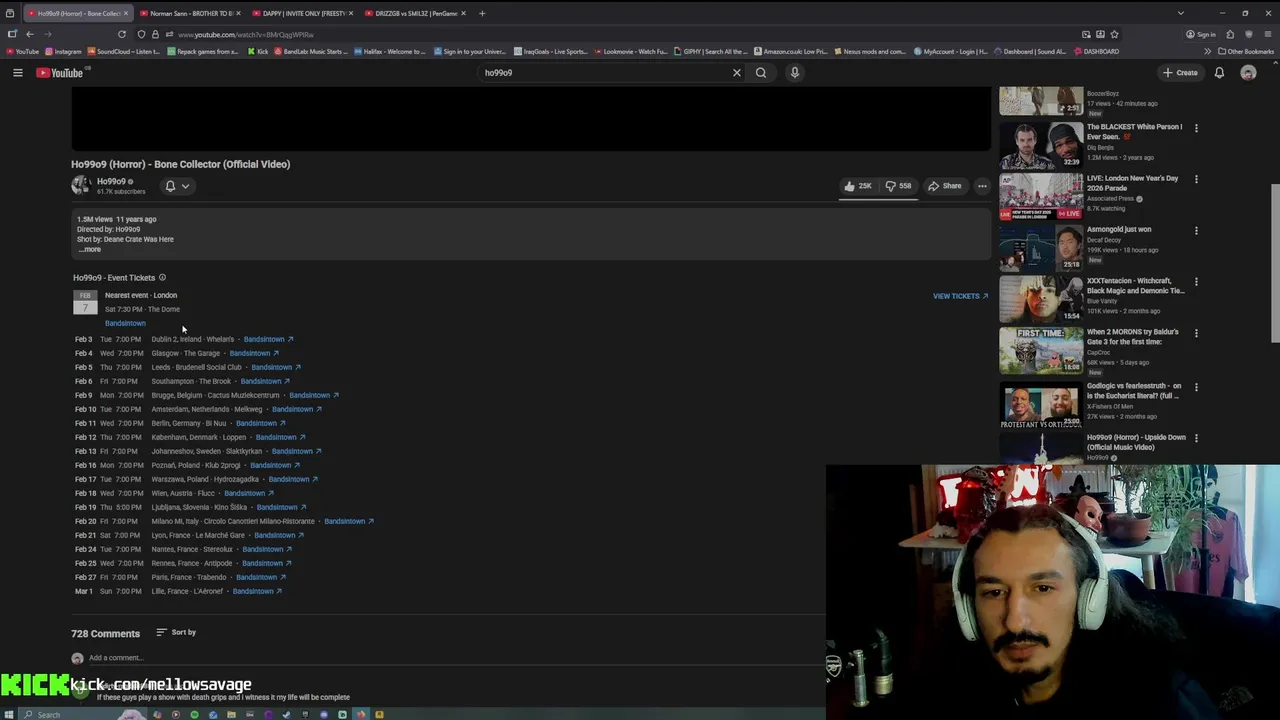Play BLACKEST White Person thumbnail
The width and height of the screenshot is (1280, 720).
pos(1041,145)
